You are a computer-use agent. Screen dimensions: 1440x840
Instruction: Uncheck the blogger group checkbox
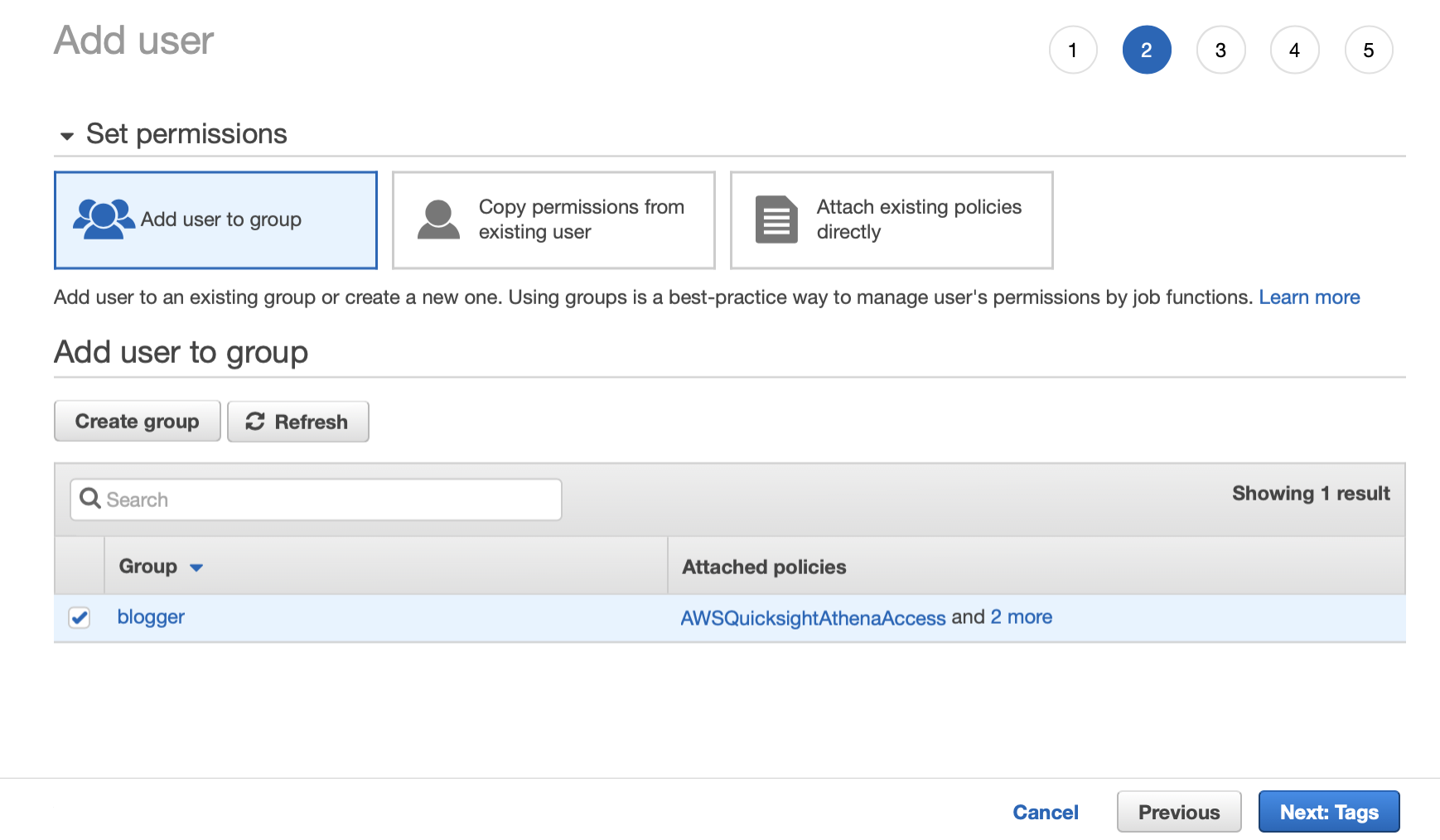coord(80,617)
